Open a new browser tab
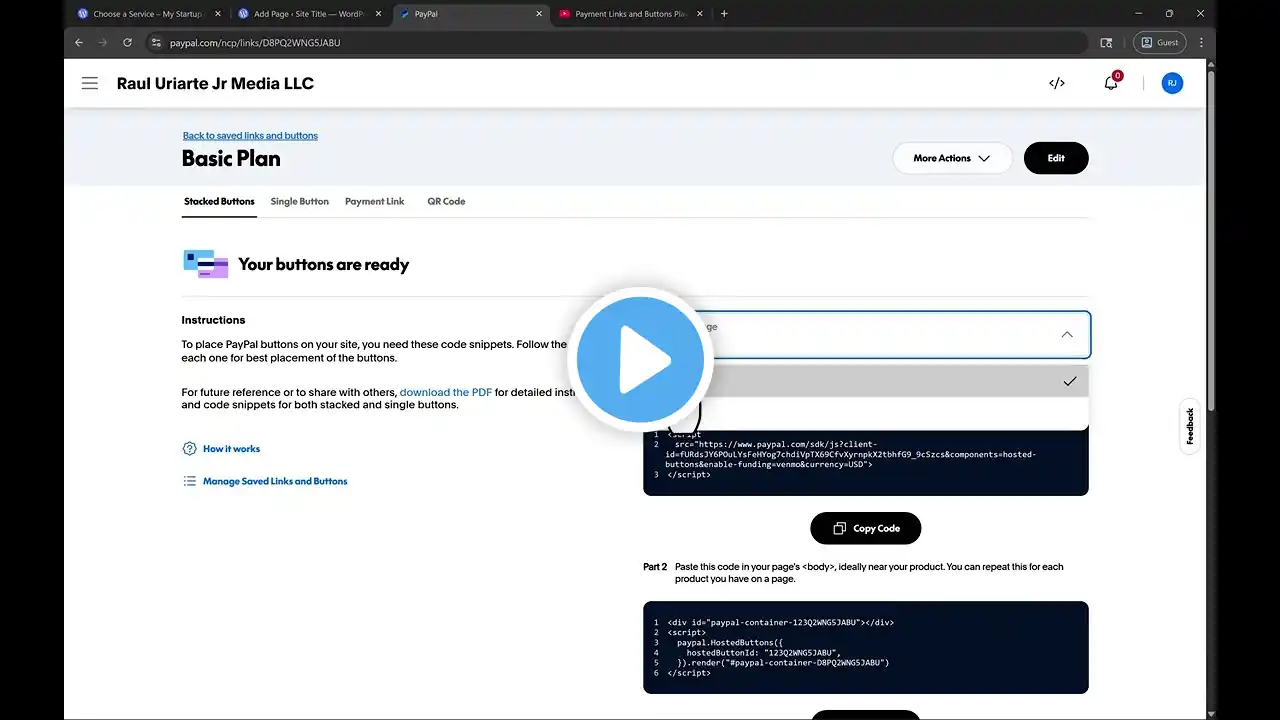The width and height of the screenshot is (1280, 720). pos(724,14)
